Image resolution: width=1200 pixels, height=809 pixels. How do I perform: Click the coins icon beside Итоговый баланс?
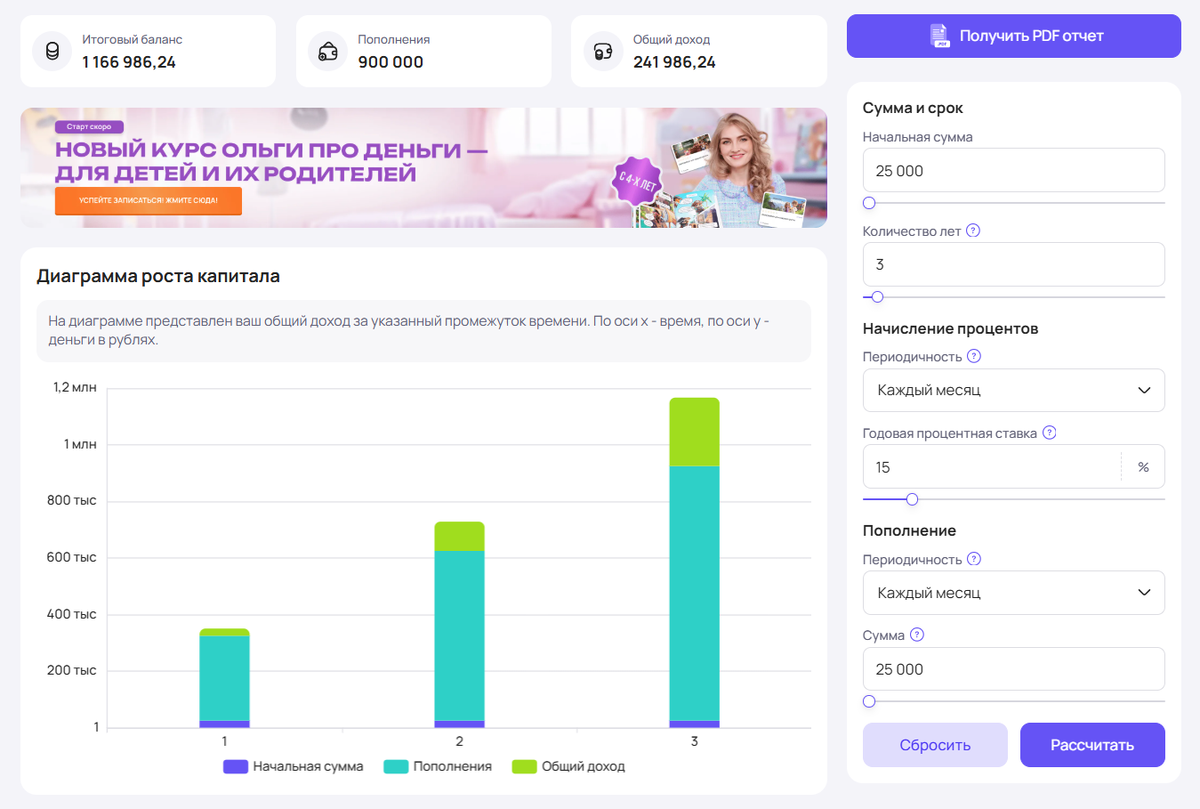52,51
